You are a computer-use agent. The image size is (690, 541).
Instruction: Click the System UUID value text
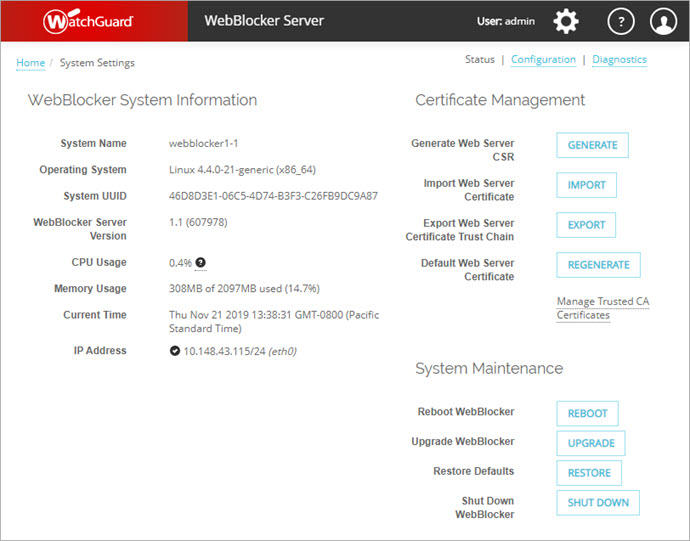pos(273,196)
